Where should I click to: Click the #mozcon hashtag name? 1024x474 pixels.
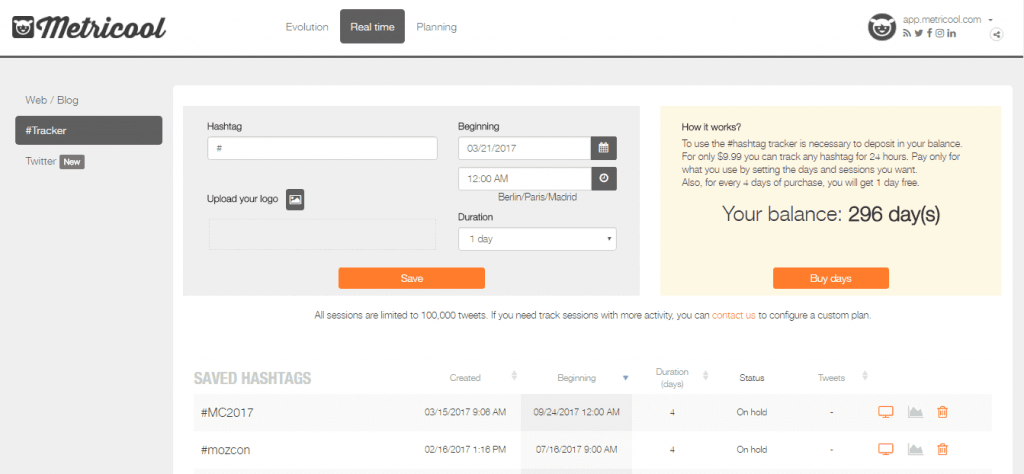point(225,450)
